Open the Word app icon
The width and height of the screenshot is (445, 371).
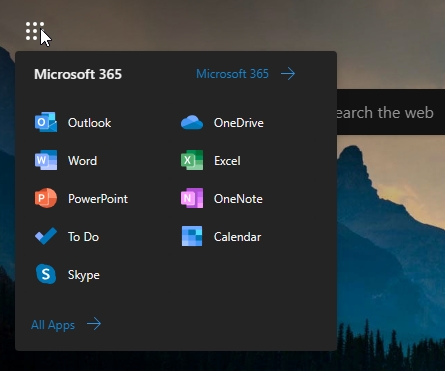coord(46,160)
